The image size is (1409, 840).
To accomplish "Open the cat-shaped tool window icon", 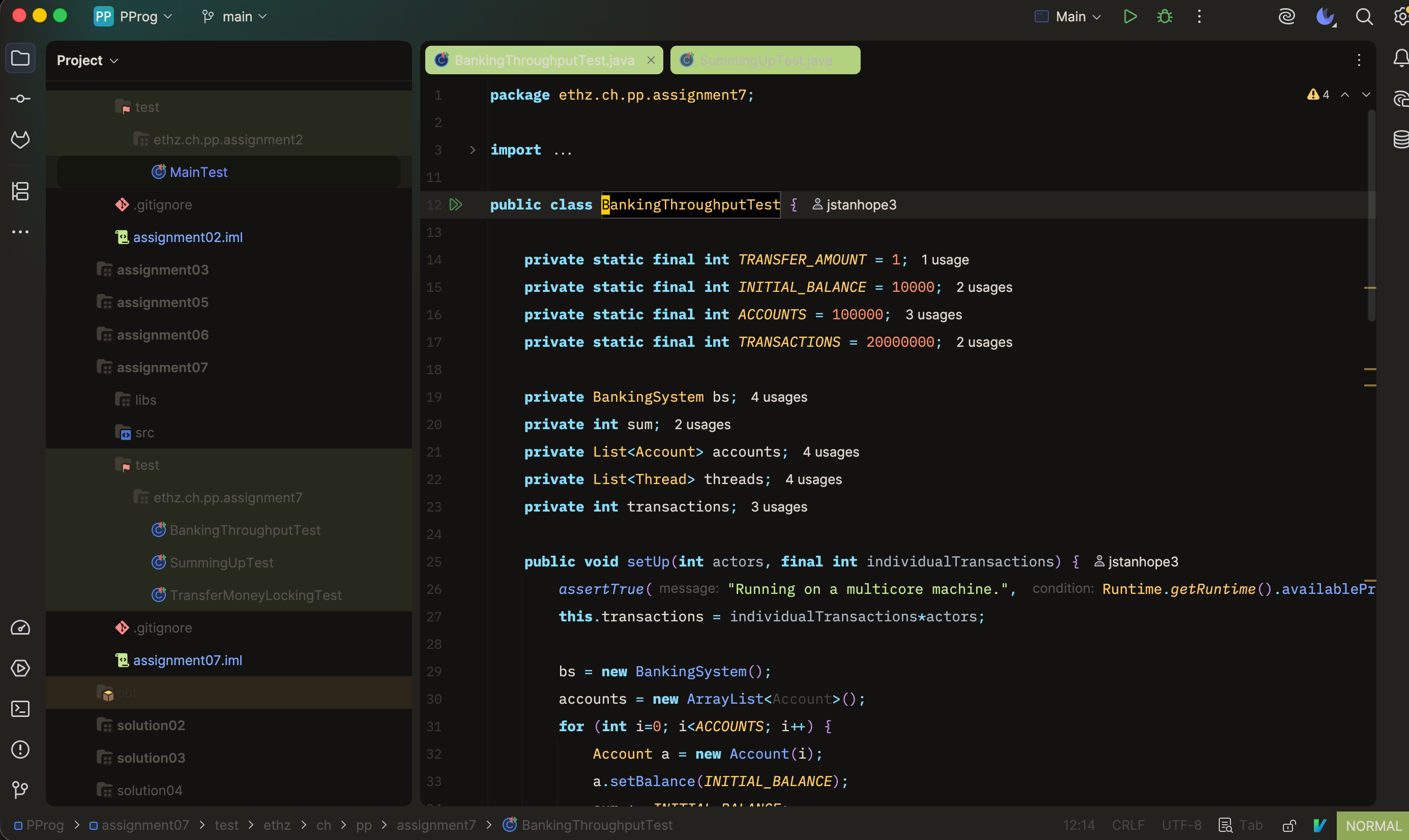I will (x=20, y=139).
